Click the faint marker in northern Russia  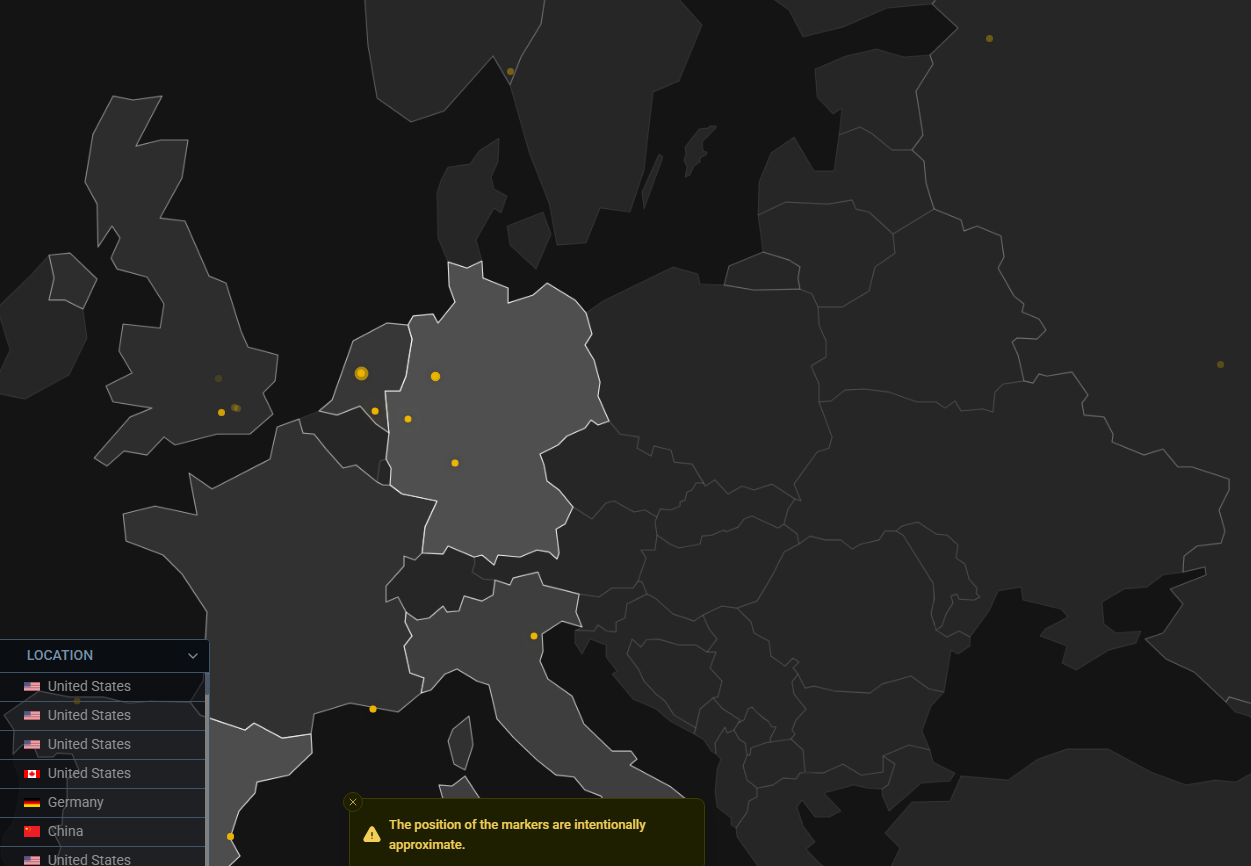[x=989, y=38]
